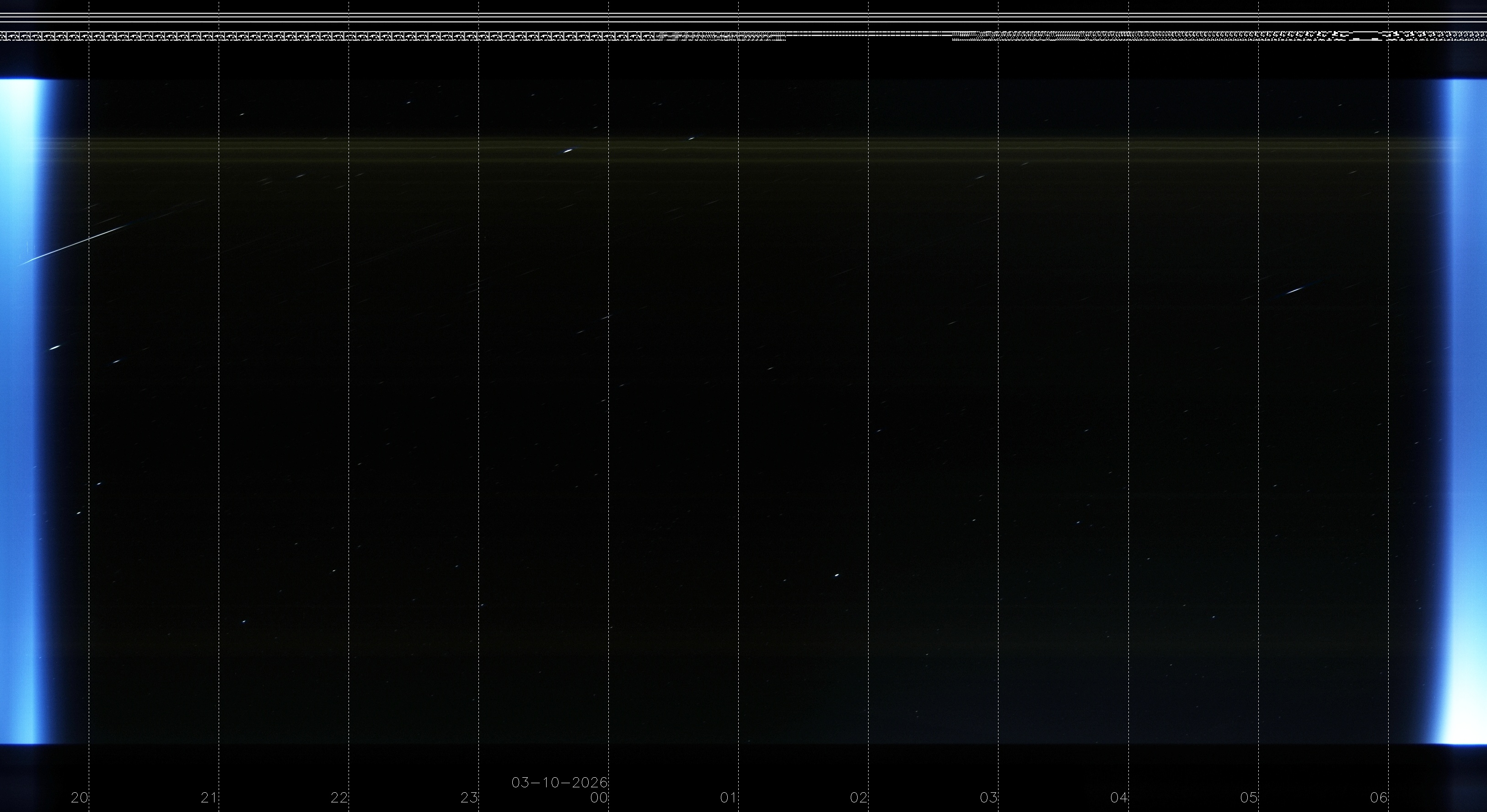Click the 03-10-2026 date label
The height and width of the screenshot is (812, 1487).
pos(559,783)
